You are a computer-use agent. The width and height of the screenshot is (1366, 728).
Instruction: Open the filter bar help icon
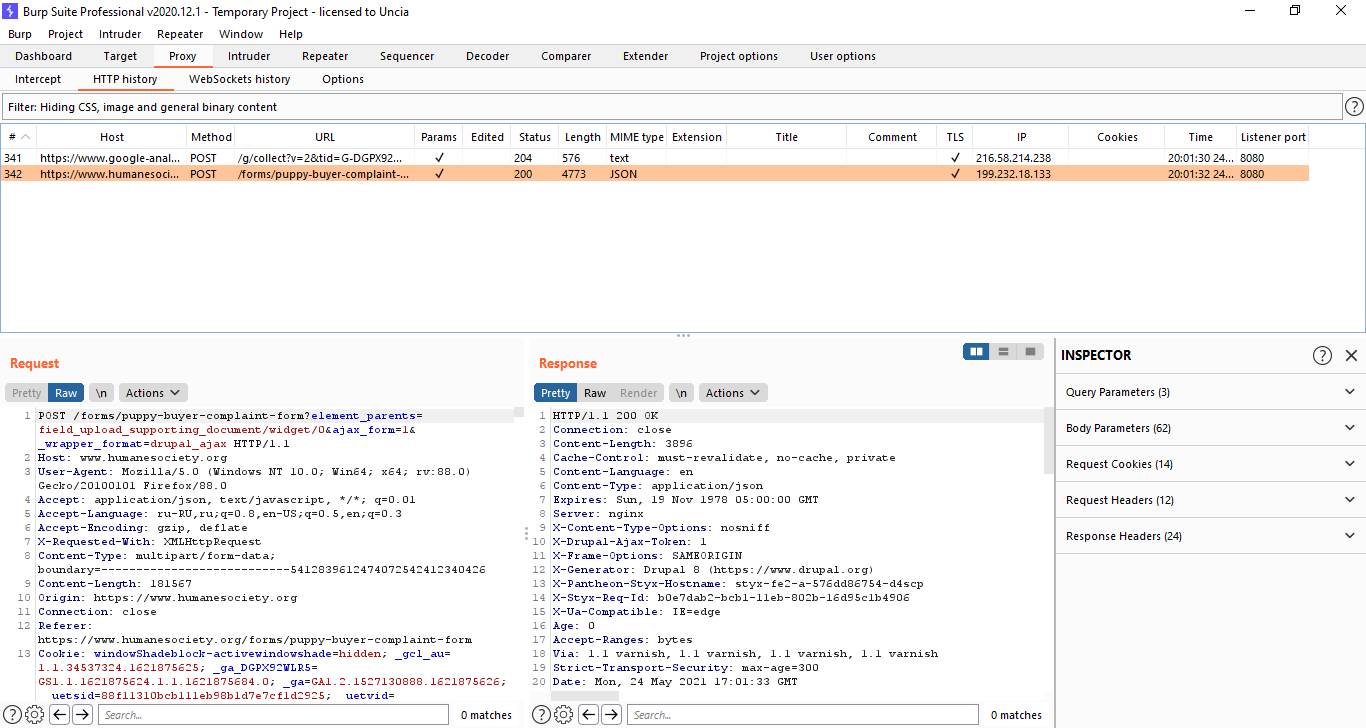tap(1354, 107)
